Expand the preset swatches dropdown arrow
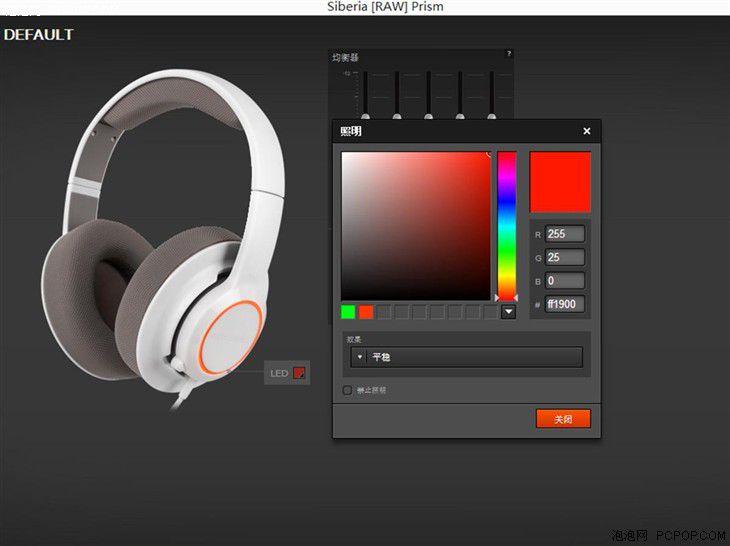 [x=508, y=312]
